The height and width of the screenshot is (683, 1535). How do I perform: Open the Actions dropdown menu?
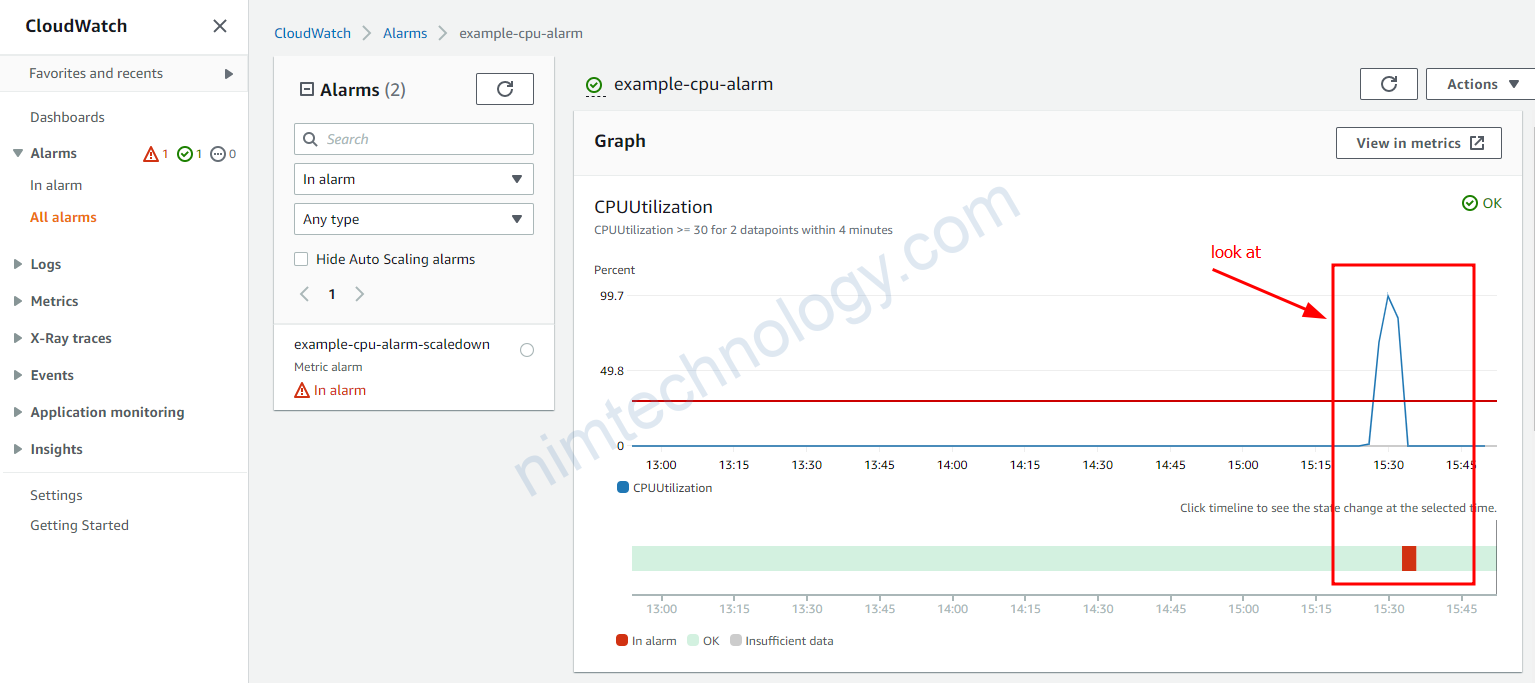(x=1482, y=84)
